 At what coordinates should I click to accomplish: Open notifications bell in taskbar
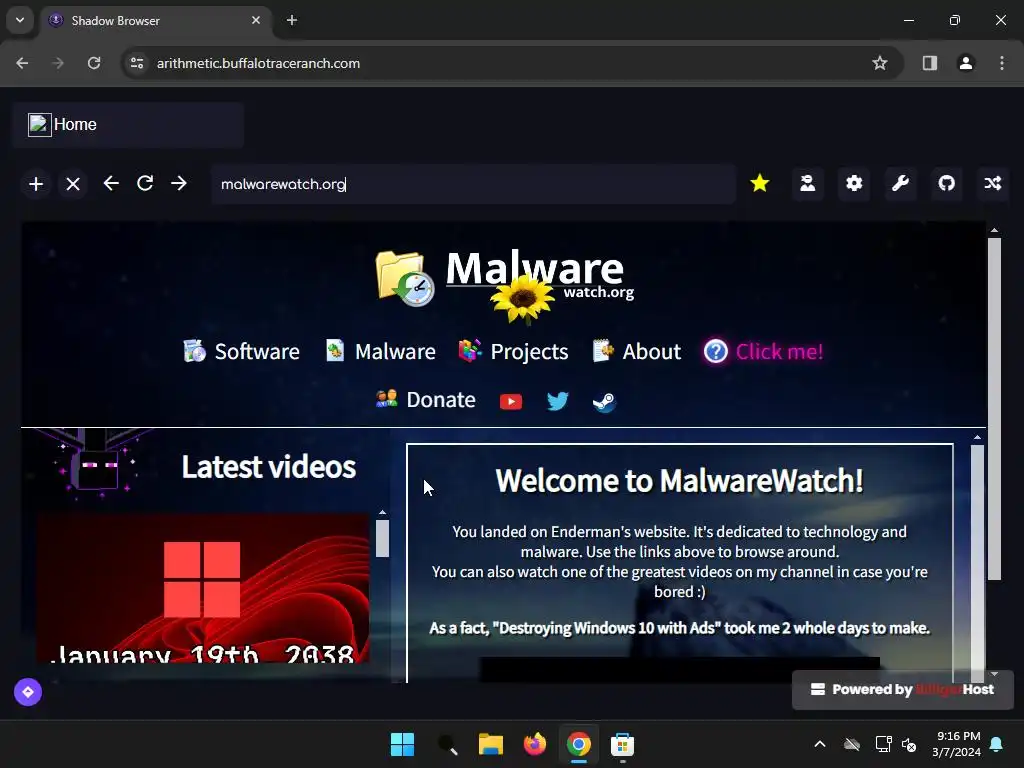pos(997,744)
